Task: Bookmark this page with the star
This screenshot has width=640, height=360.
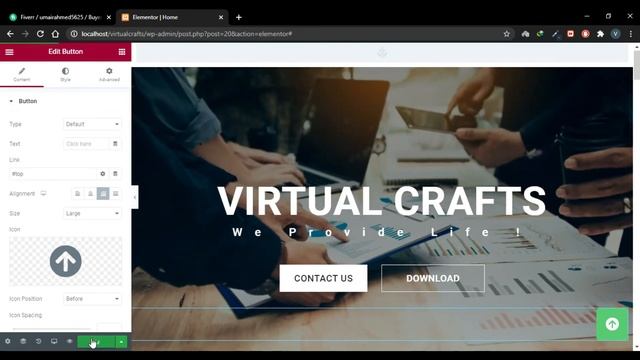Action: (507, 34)
